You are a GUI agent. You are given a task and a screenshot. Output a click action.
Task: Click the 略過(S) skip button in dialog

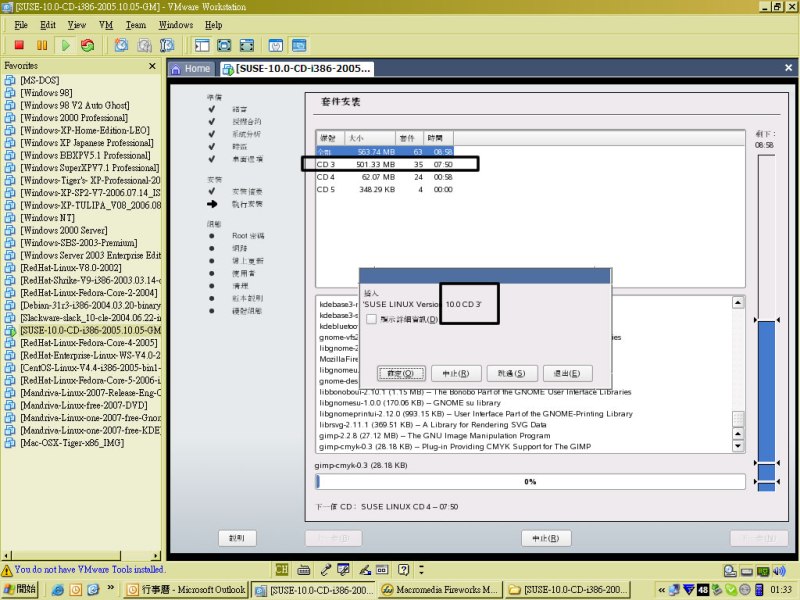[x=512, y=373]
